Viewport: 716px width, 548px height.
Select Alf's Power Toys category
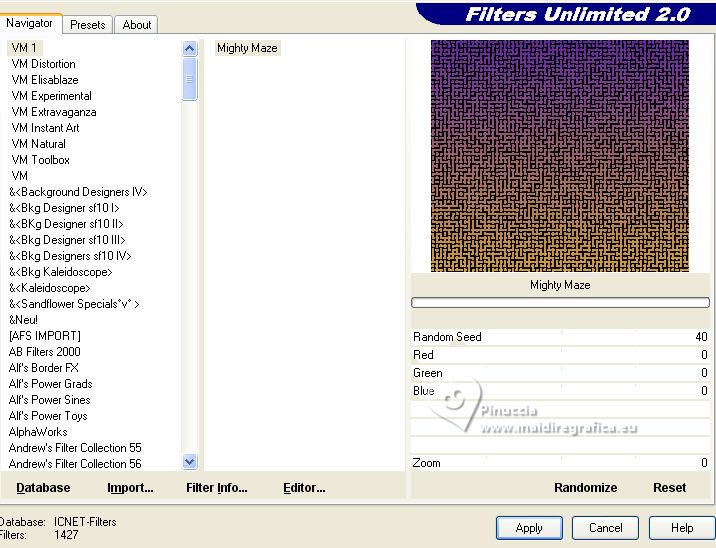coord(48,416)
